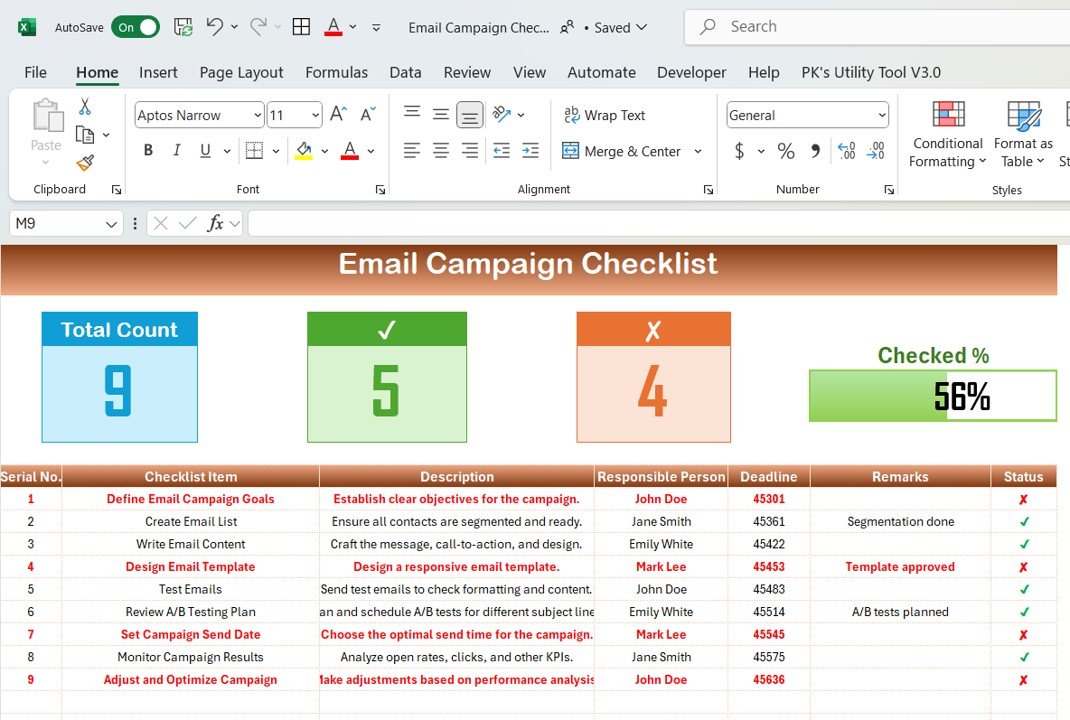The image size is (1070, 720).
Task: Select cell 'Define Email Campaign Goals'
Action: pos(190,499)
